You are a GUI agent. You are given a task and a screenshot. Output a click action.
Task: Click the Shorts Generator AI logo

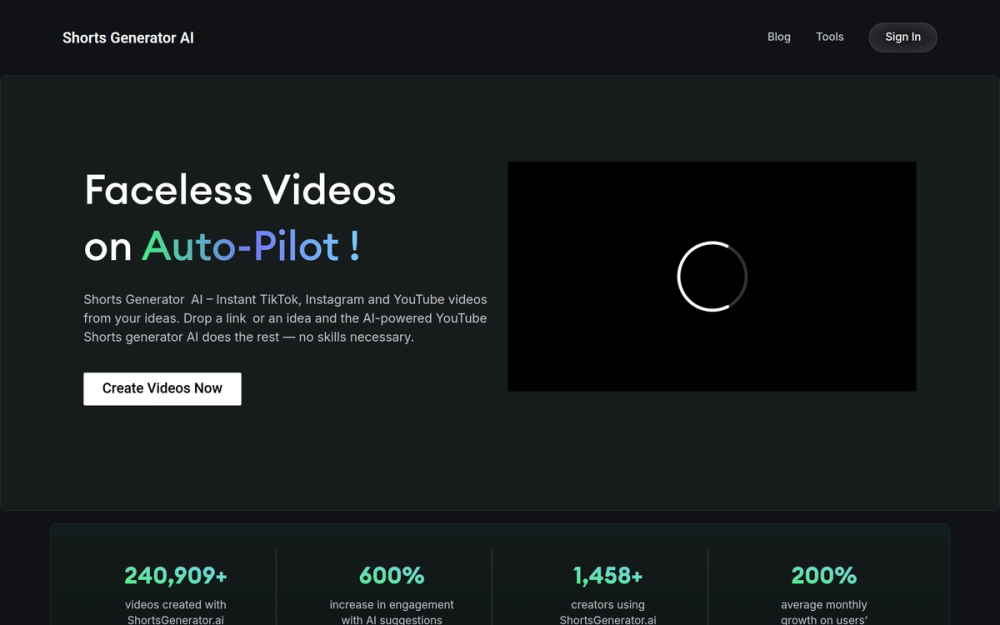[x=128, y=38]
